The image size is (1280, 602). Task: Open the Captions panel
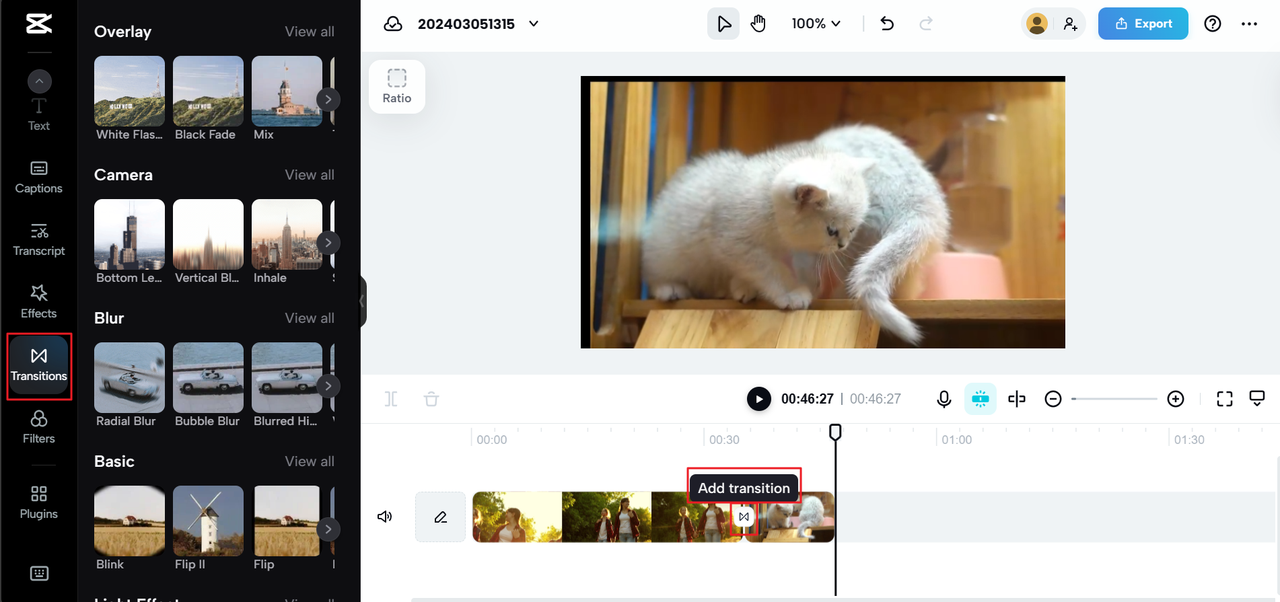pos(38,175)
